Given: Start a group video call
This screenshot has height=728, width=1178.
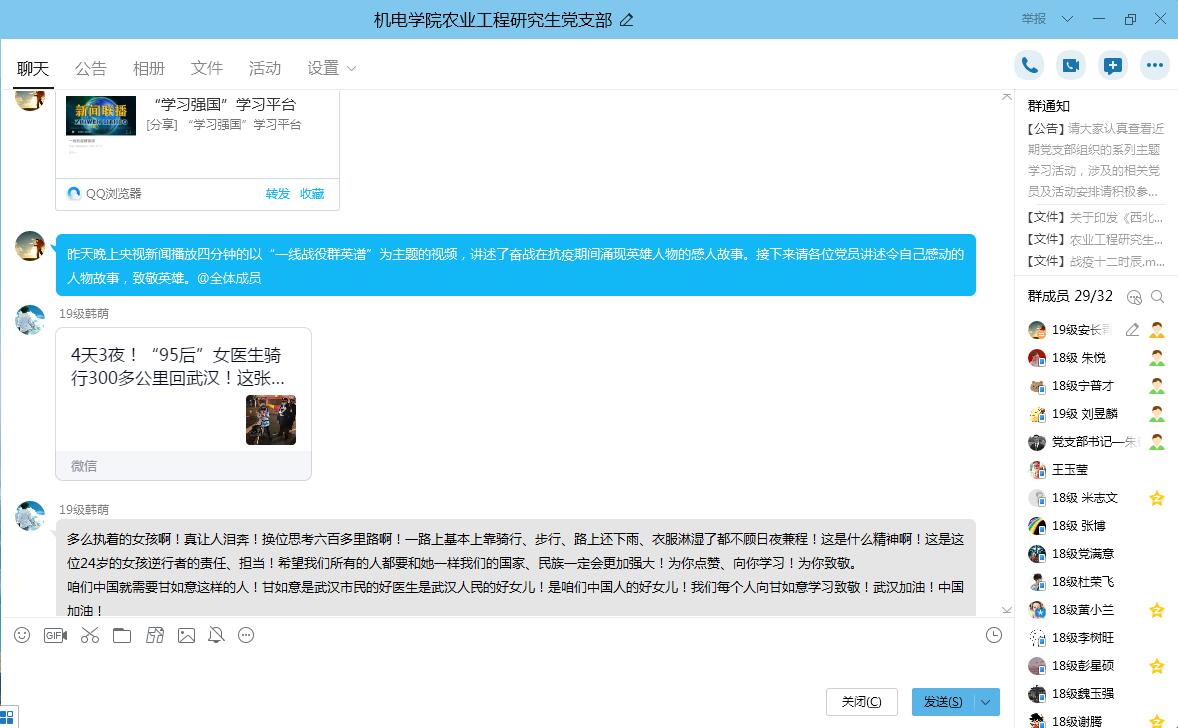Looking at the screenshot, I should [x=1070, y=66].
